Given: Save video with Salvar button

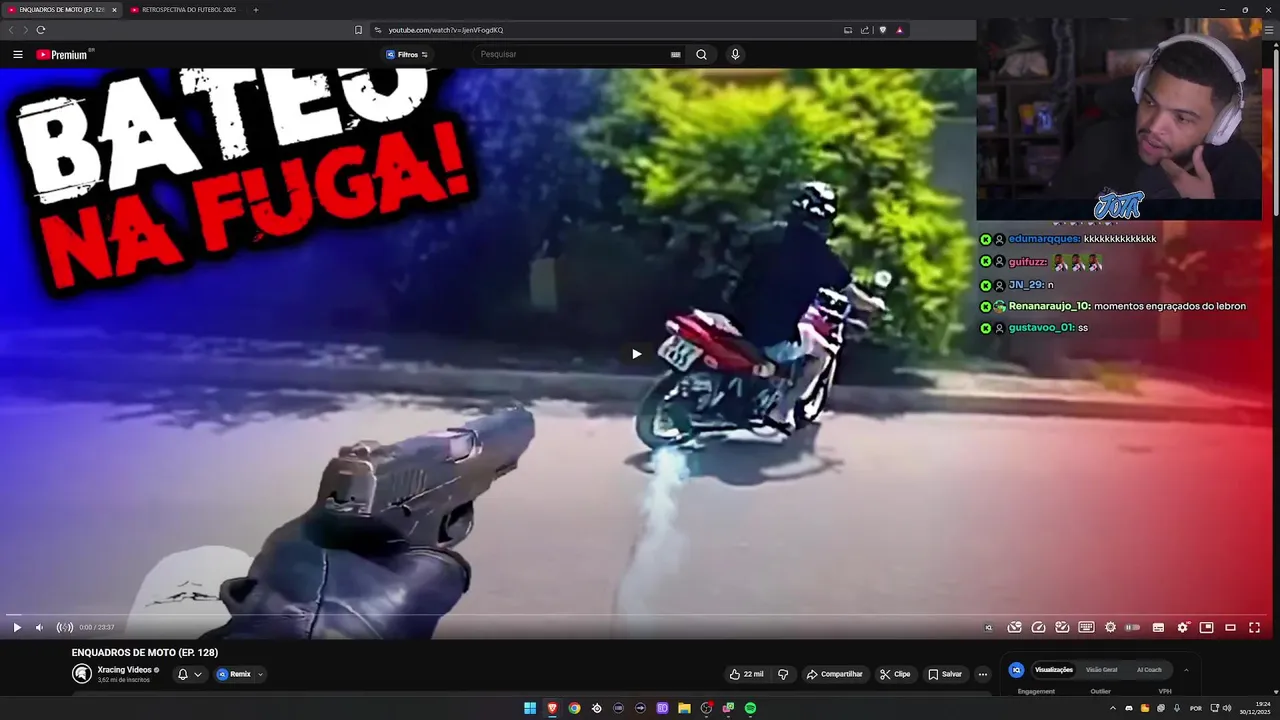Looking at the screenshot, I should [945, 675].
